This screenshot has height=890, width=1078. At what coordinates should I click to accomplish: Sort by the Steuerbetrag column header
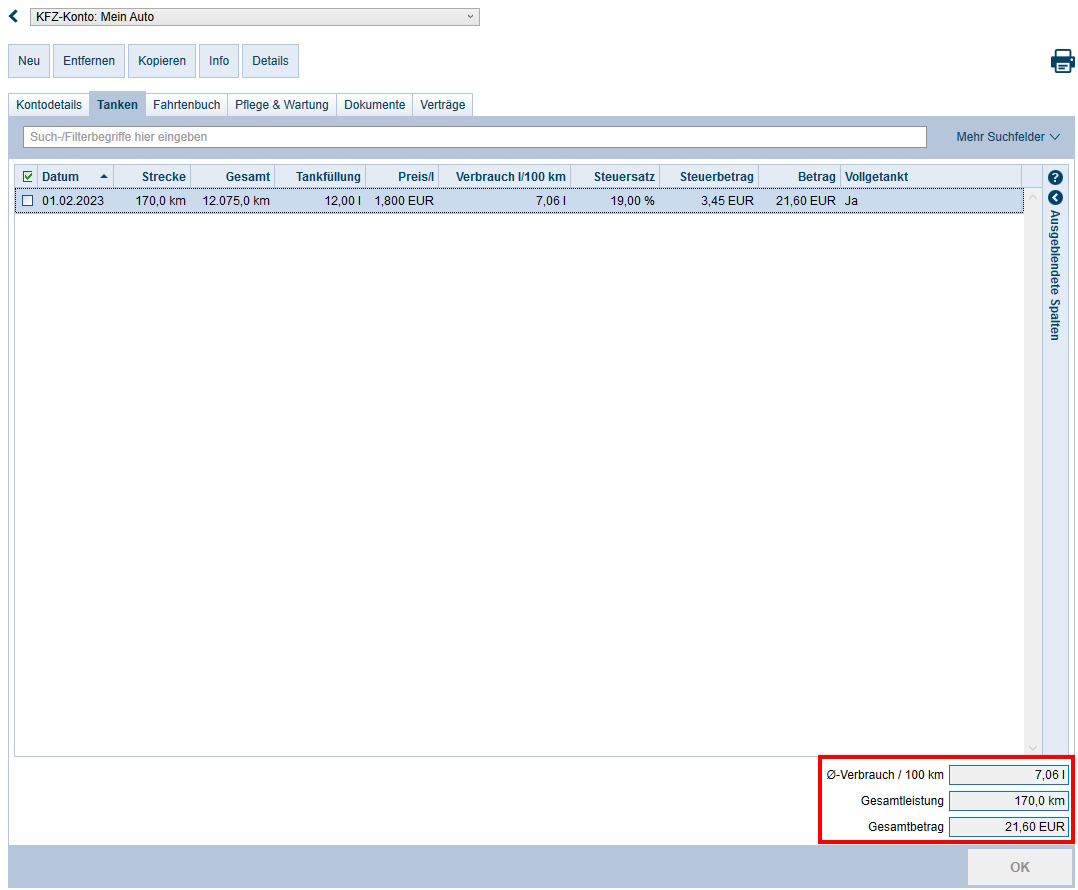tap(709, 177)
